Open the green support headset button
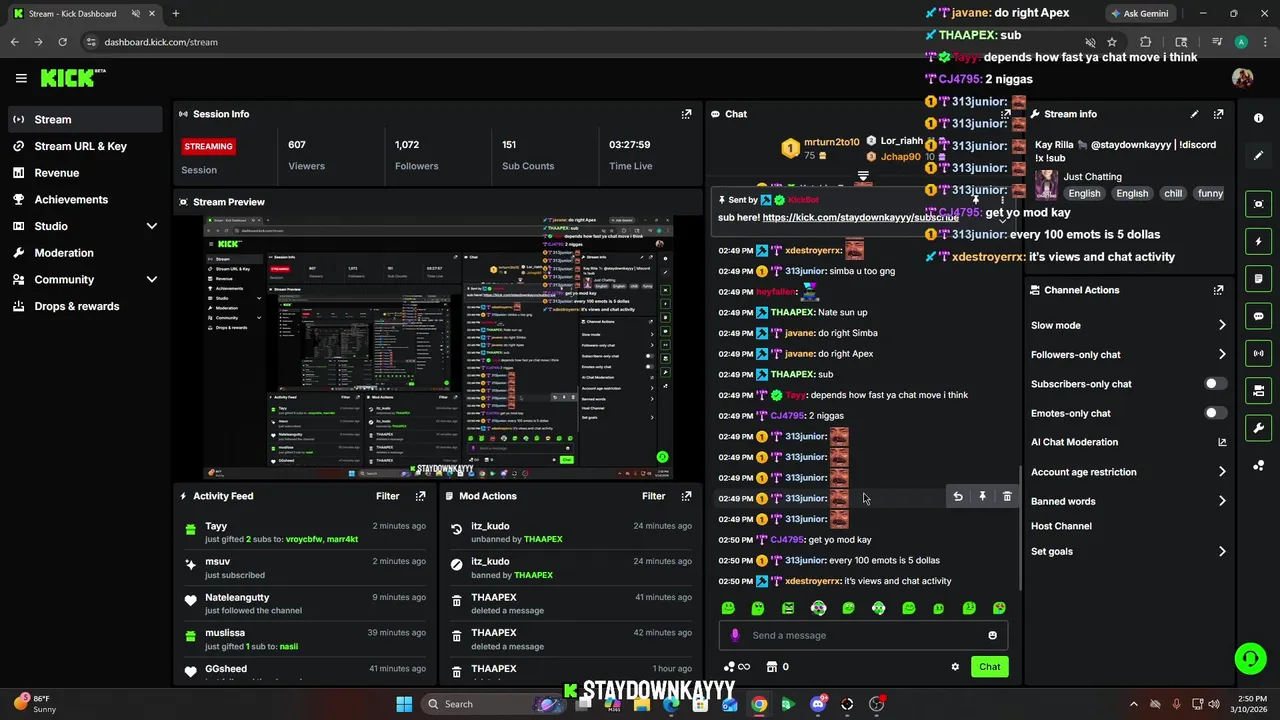Screen dimensions: 1280x720 pyautogui.click(x=1250, y=658)
